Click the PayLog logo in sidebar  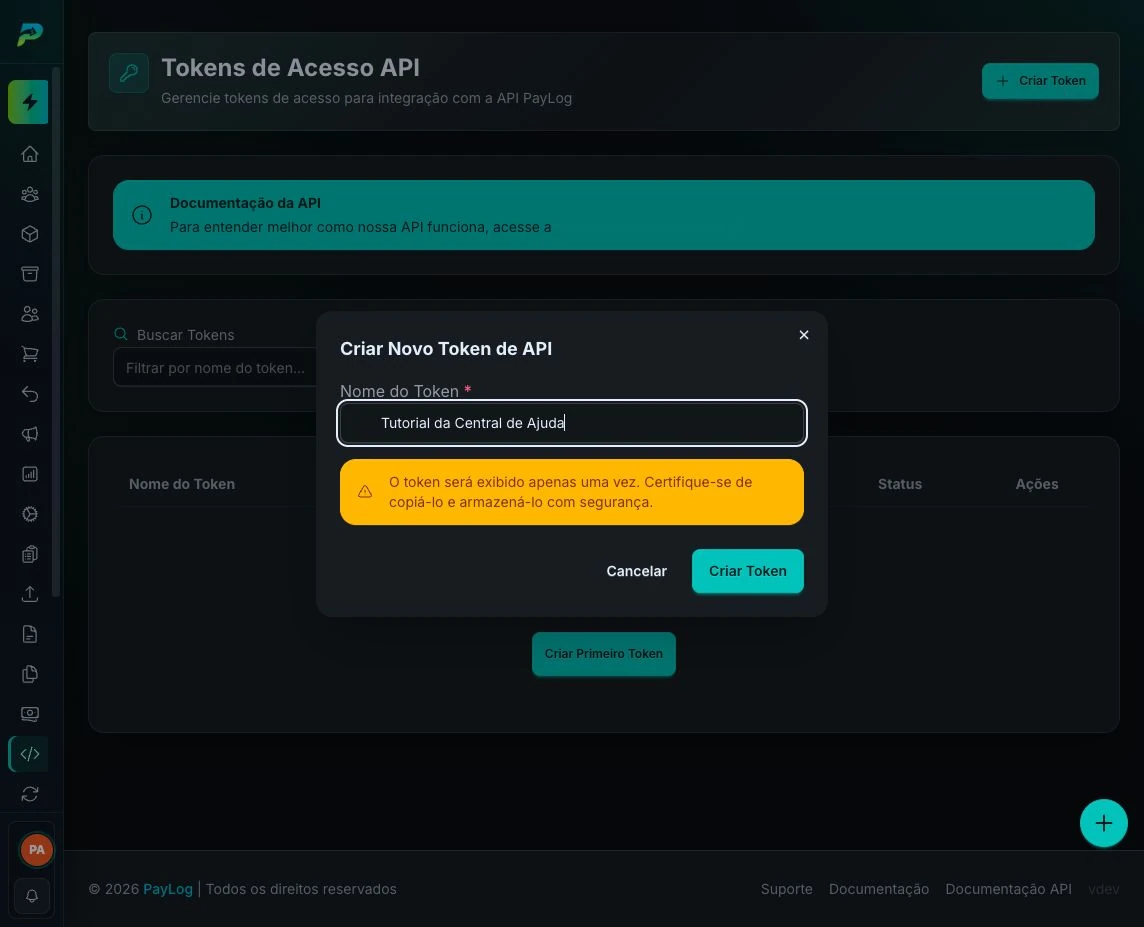[30, 34]
